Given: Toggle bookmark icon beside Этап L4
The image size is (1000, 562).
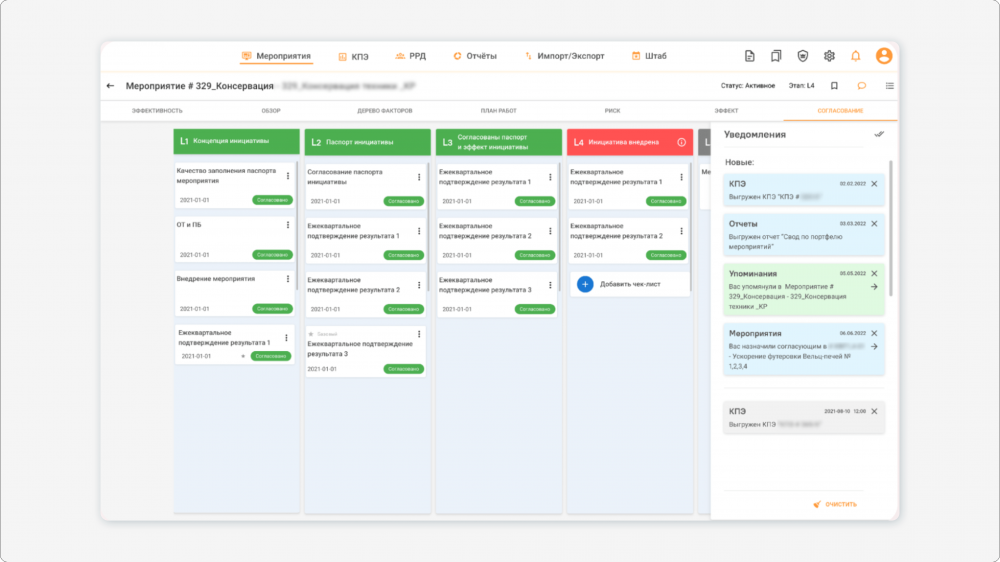Looking at the screenshot, I should (834, 85).
